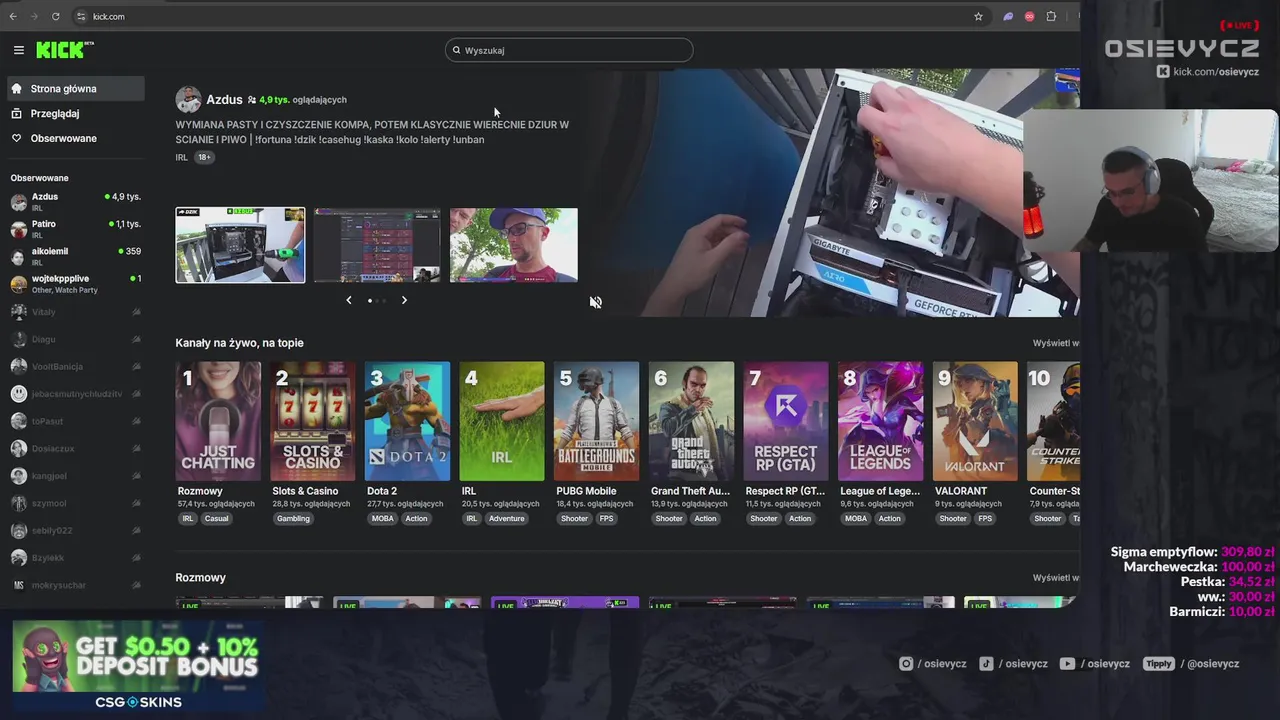
Task: Open the green IRL category card
Action: pos(501,421)
